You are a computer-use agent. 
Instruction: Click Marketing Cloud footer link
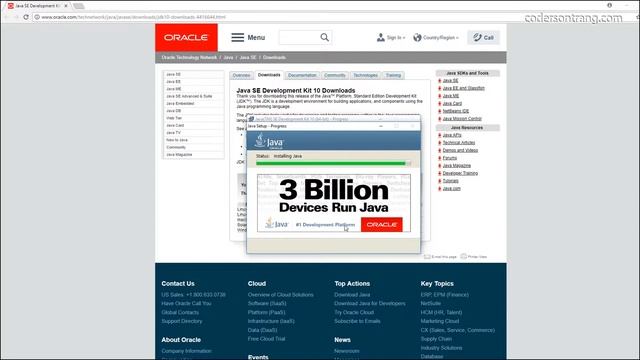[440, 321]
